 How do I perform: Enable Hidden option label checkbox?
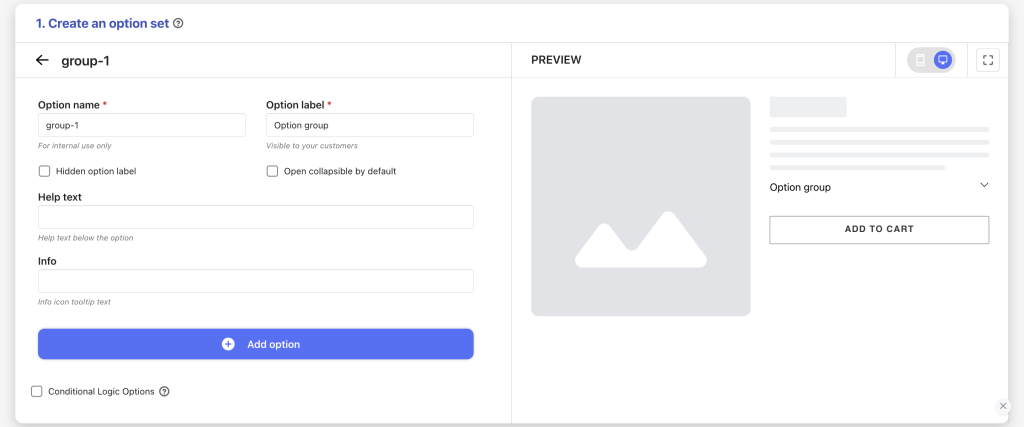pyautogui.click(x=44, y=171)
